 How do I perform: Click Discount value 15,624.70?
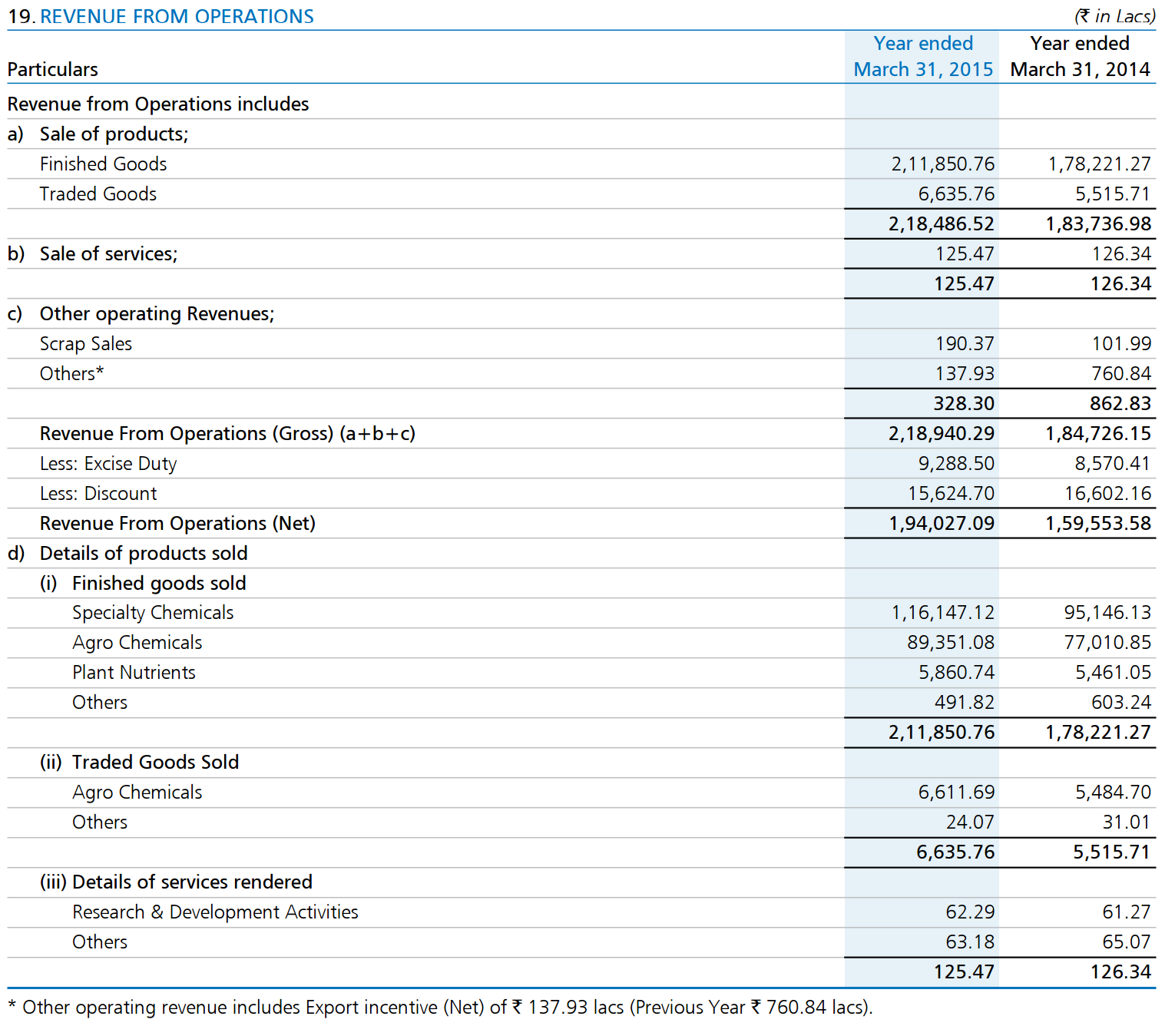(x=952, y=493)
